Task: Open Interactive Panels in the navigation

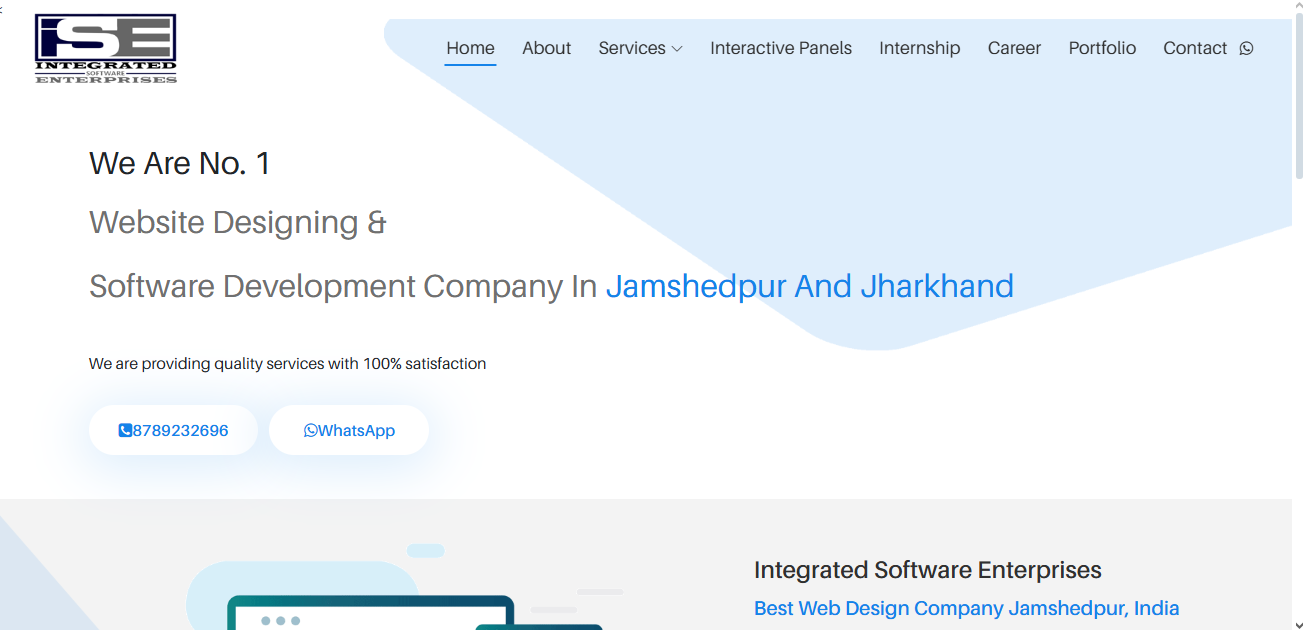Action: click(x=781, y=48)
